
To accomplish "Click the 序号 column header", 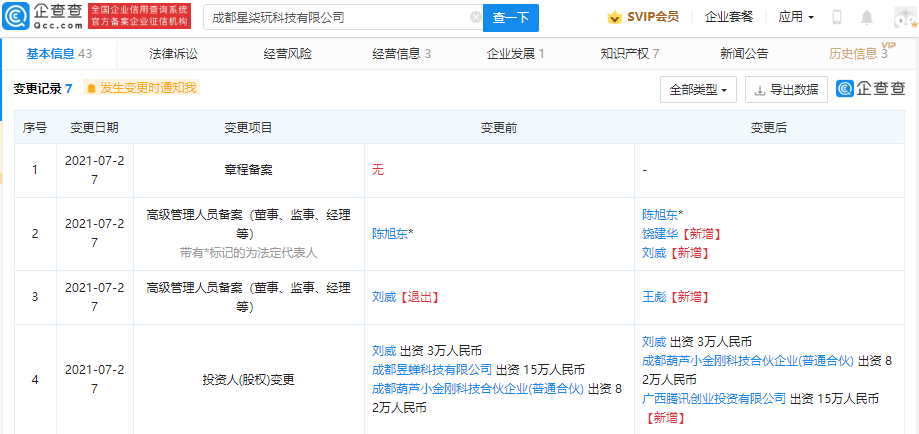I will 35,127.
